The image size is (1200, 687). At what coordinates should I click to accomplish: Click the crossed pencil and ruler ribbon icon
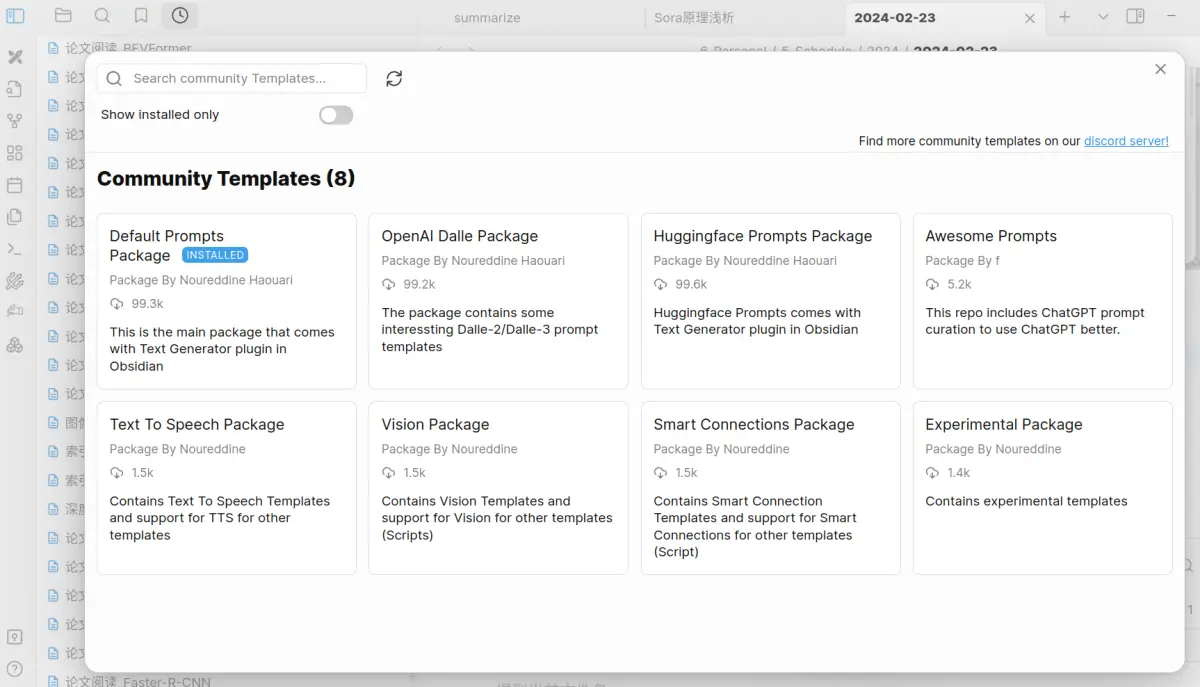pos(15,57)
